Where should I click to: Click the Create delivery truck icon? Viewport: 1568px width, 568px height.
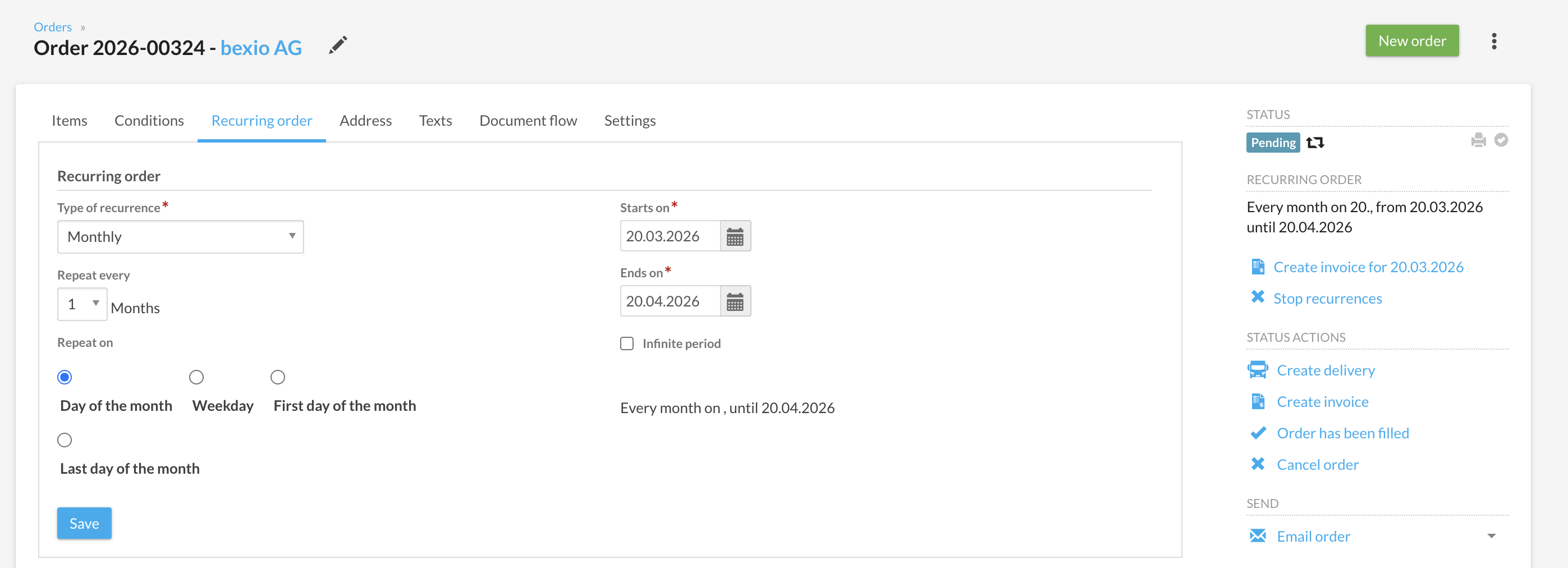[x=1257, y=370]
